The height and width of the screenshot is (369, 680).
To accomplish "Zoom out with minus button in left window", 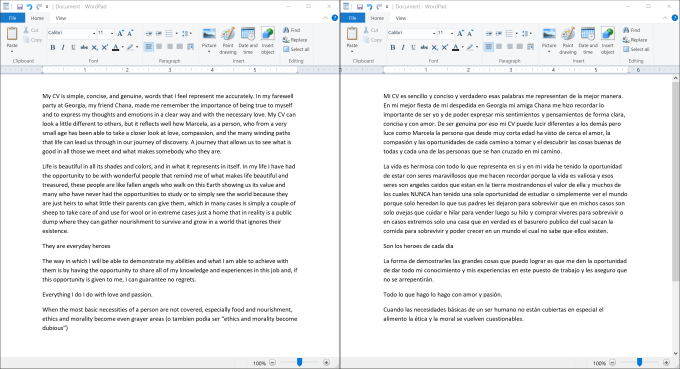I will coord(272,362).
